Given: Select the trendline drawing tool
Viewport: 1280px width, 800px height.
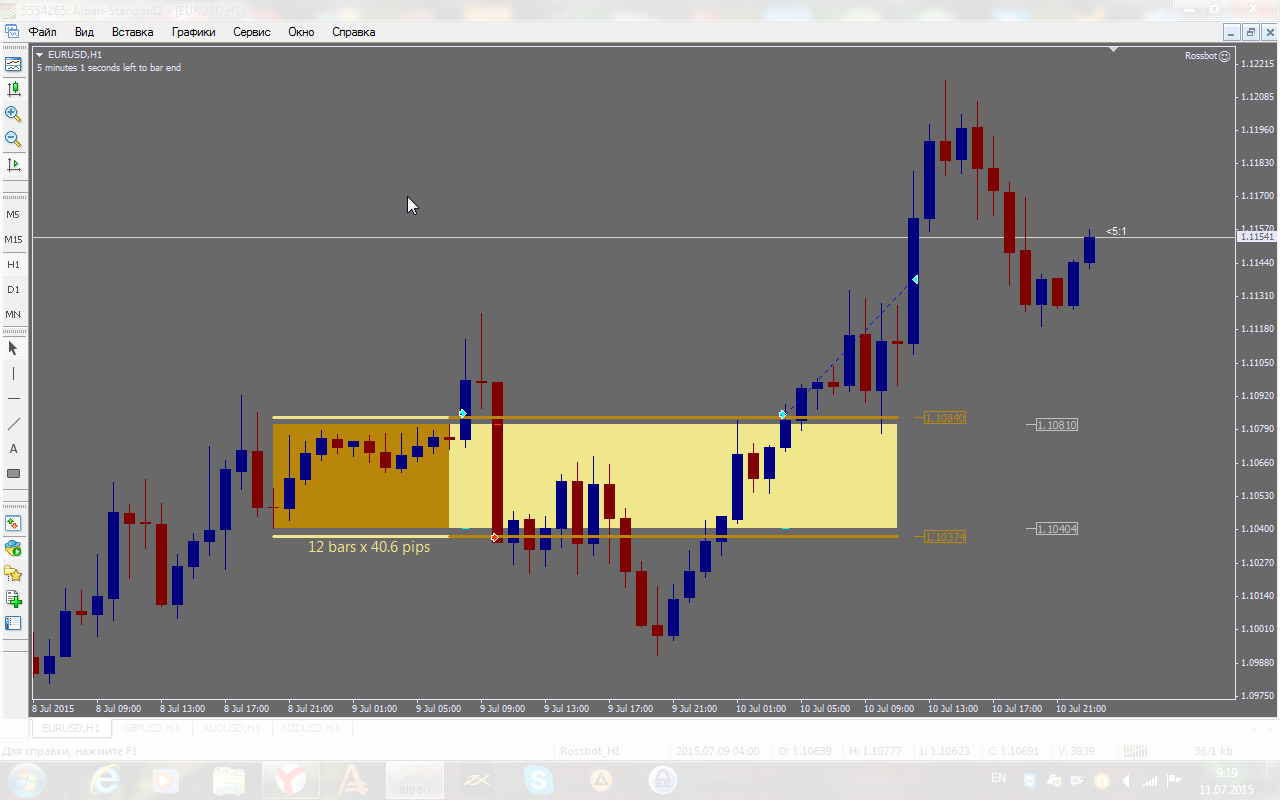Looking at the screenshot, I should click(x=13, y=424).
